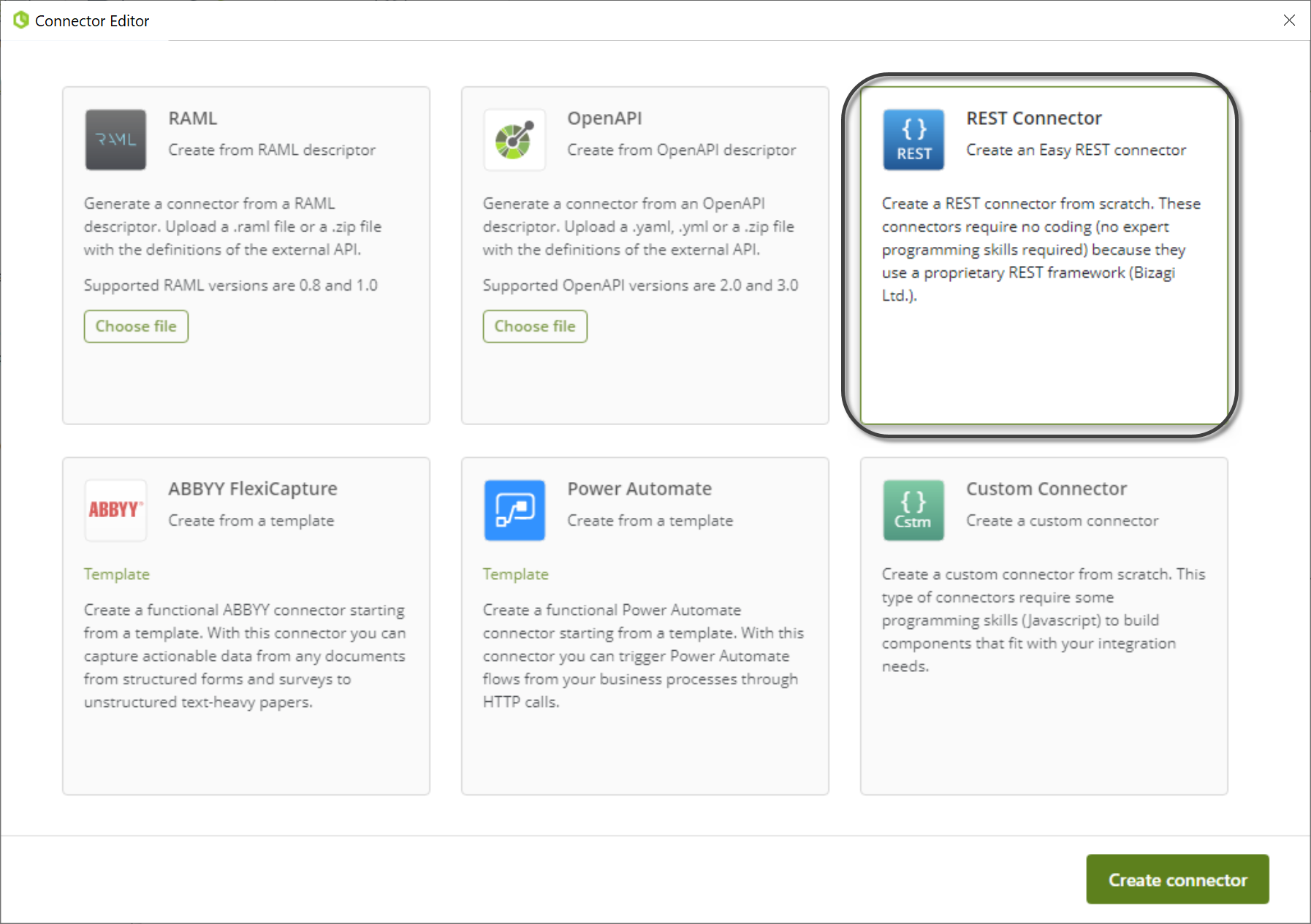Click Choose file under OpenAPI
1311x924 pixels.
[535, 327]
